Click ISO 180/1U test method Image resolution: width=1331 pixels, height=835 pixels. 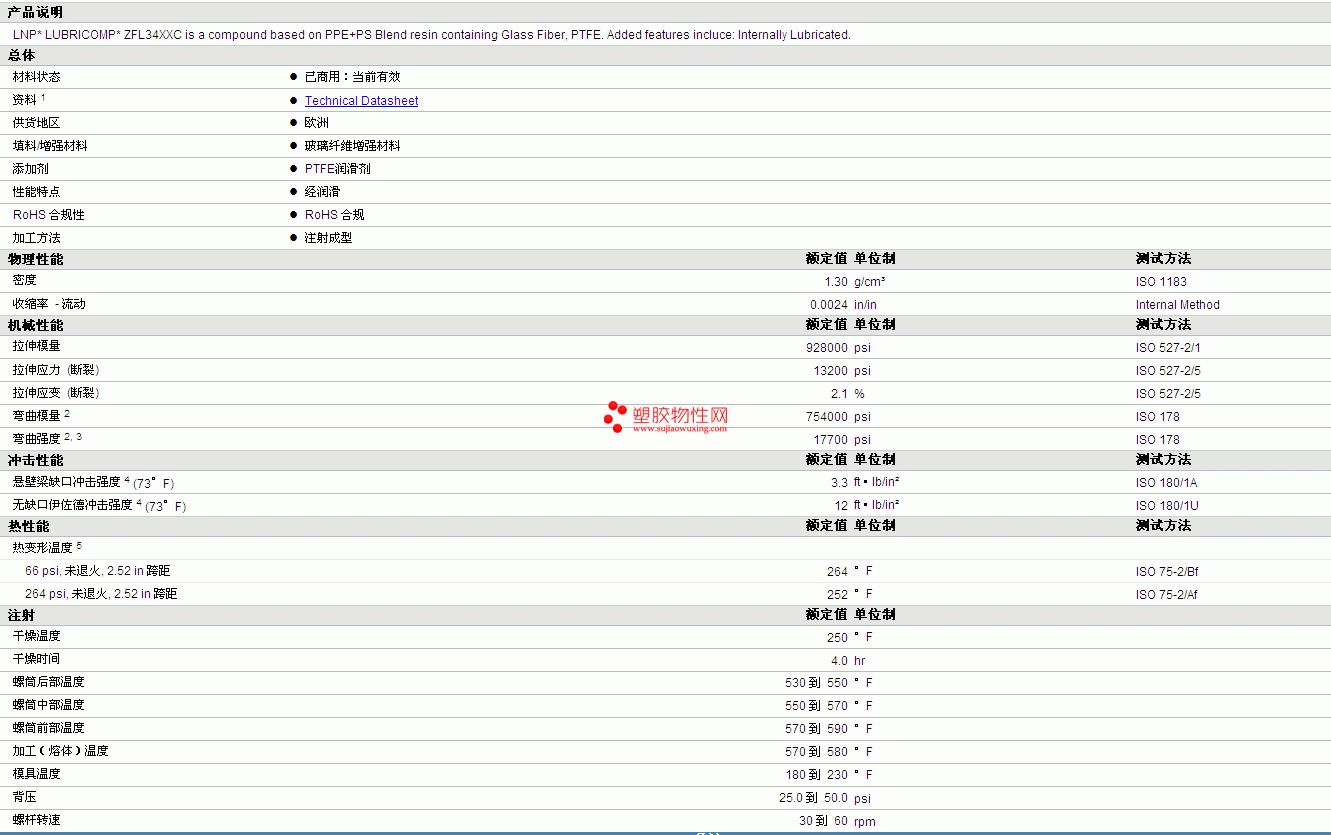click(1167, 506)
